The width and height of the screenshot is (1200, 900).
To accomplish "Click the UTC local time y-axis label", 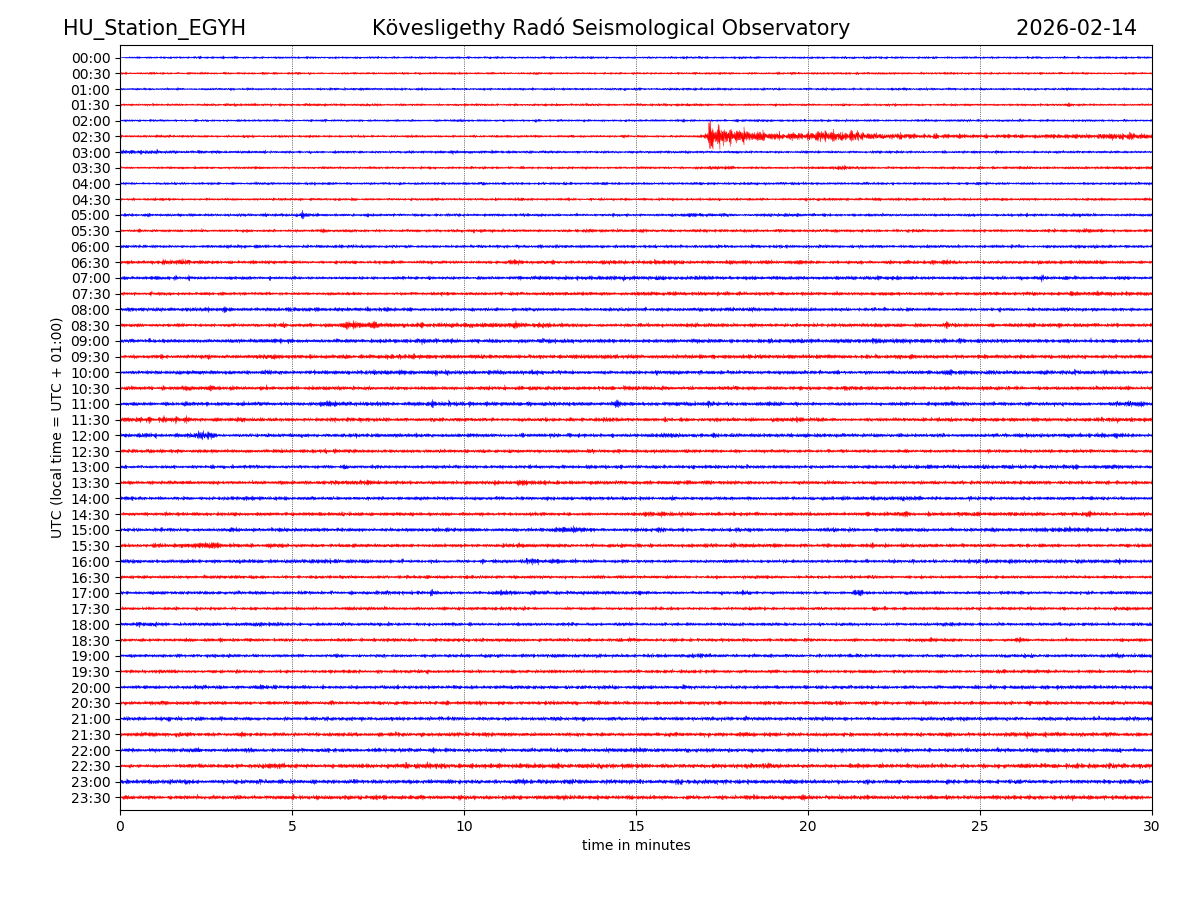I will pos(57,428).
